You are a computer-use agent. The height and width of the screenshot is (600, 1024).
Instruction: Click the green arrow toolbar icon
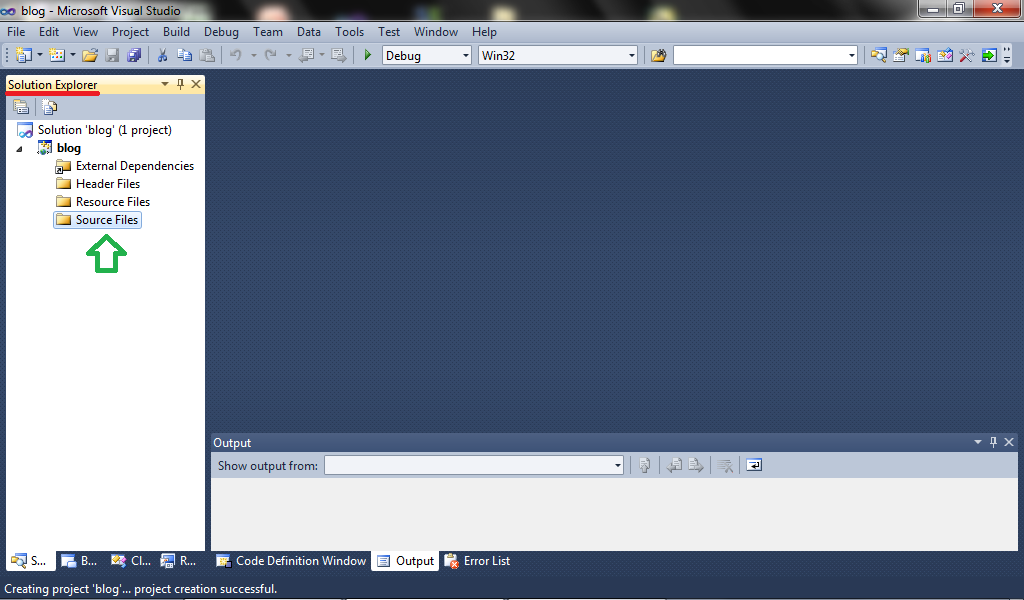(x=989, y=55)
